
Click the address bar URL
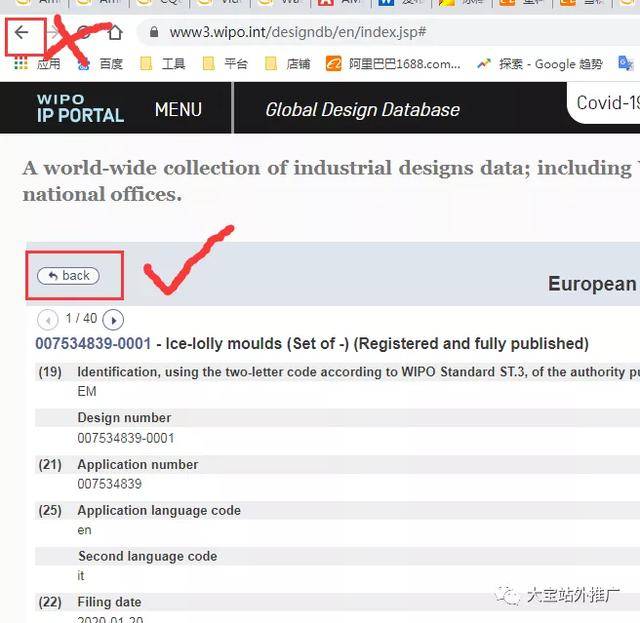pos(298,32)
